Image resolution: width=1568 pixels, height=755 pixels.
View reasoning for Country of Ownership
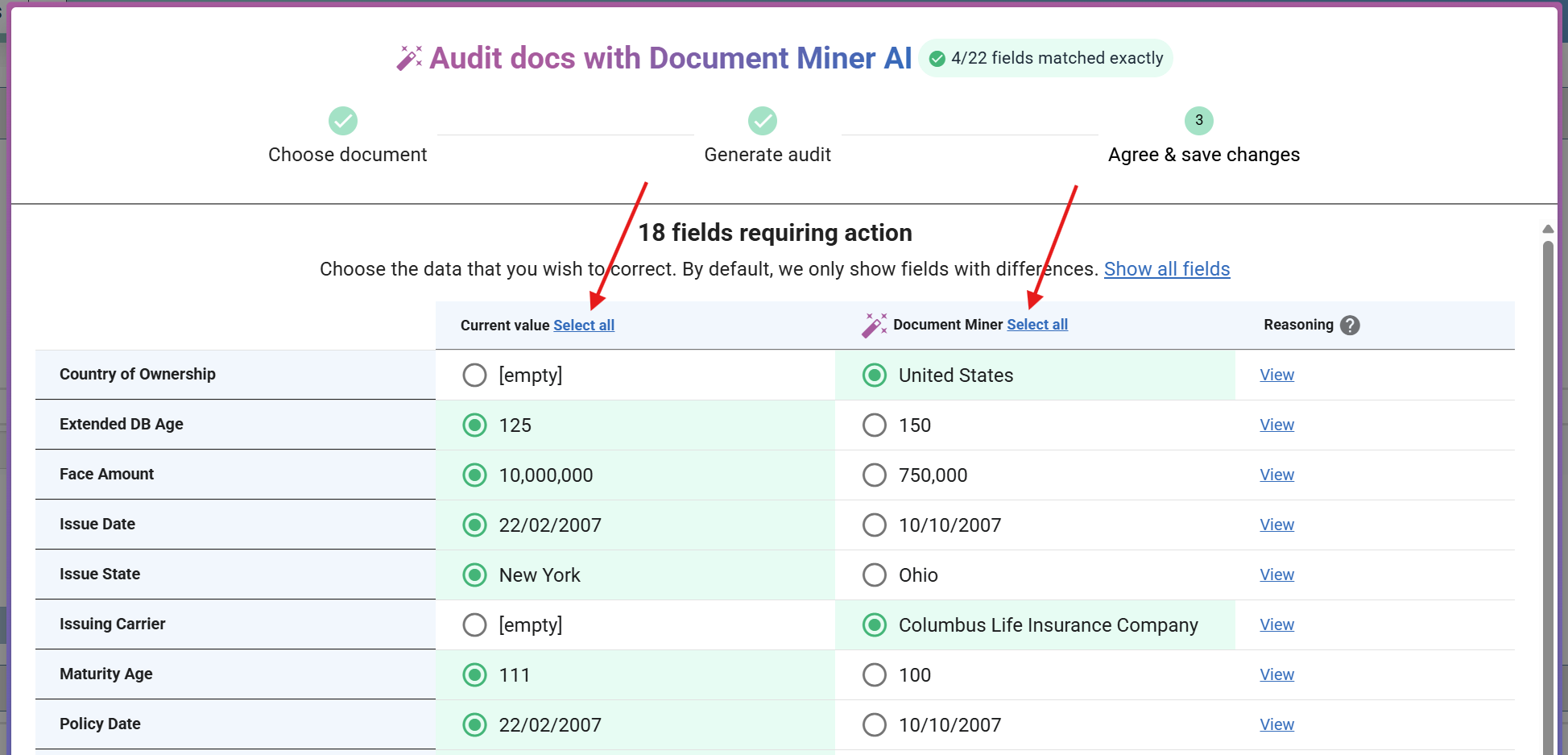[1276, 375]
